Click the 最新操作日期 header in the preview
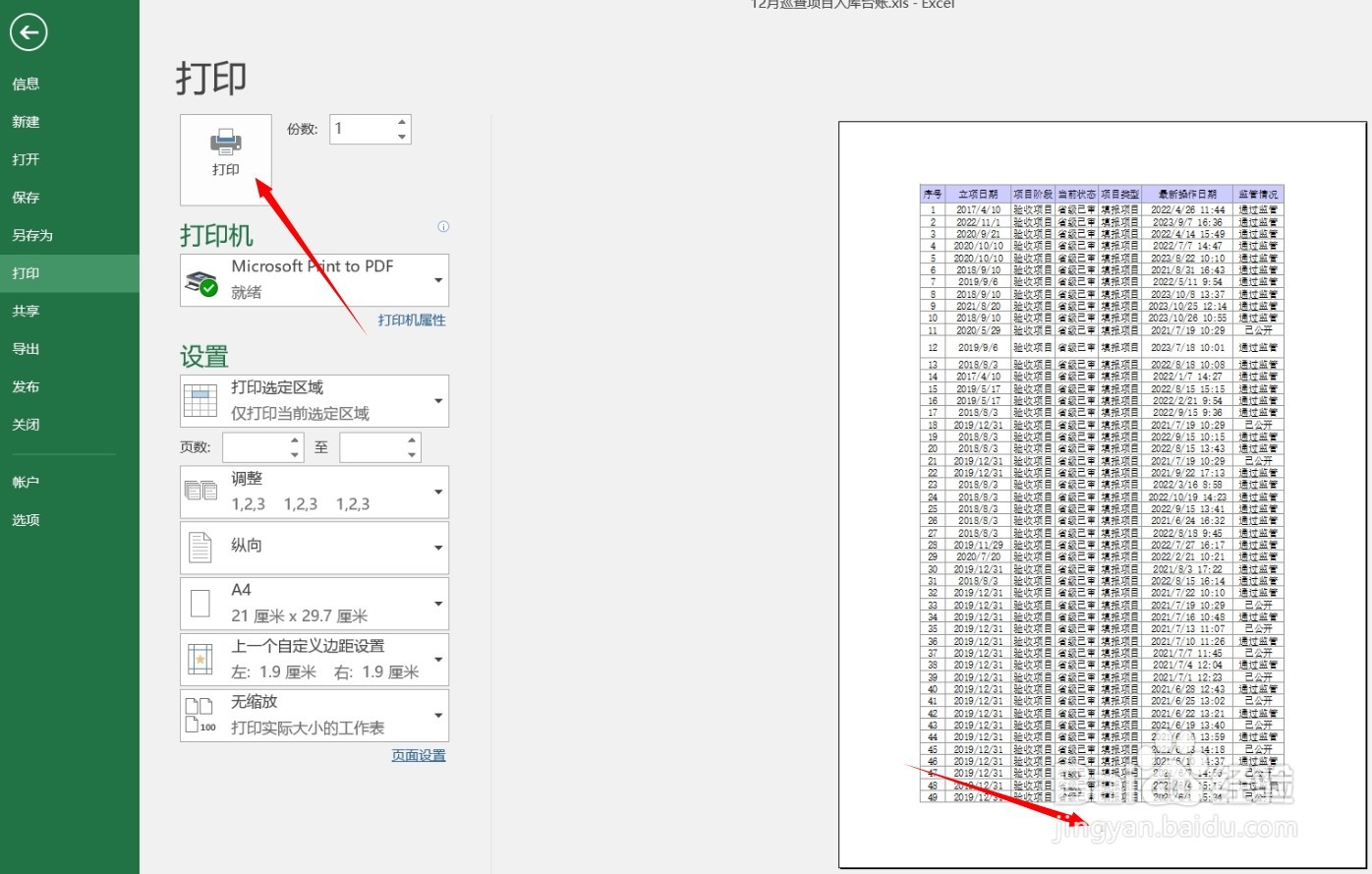The width and height of the screenshot is (1372, 874). (1187, 194)
